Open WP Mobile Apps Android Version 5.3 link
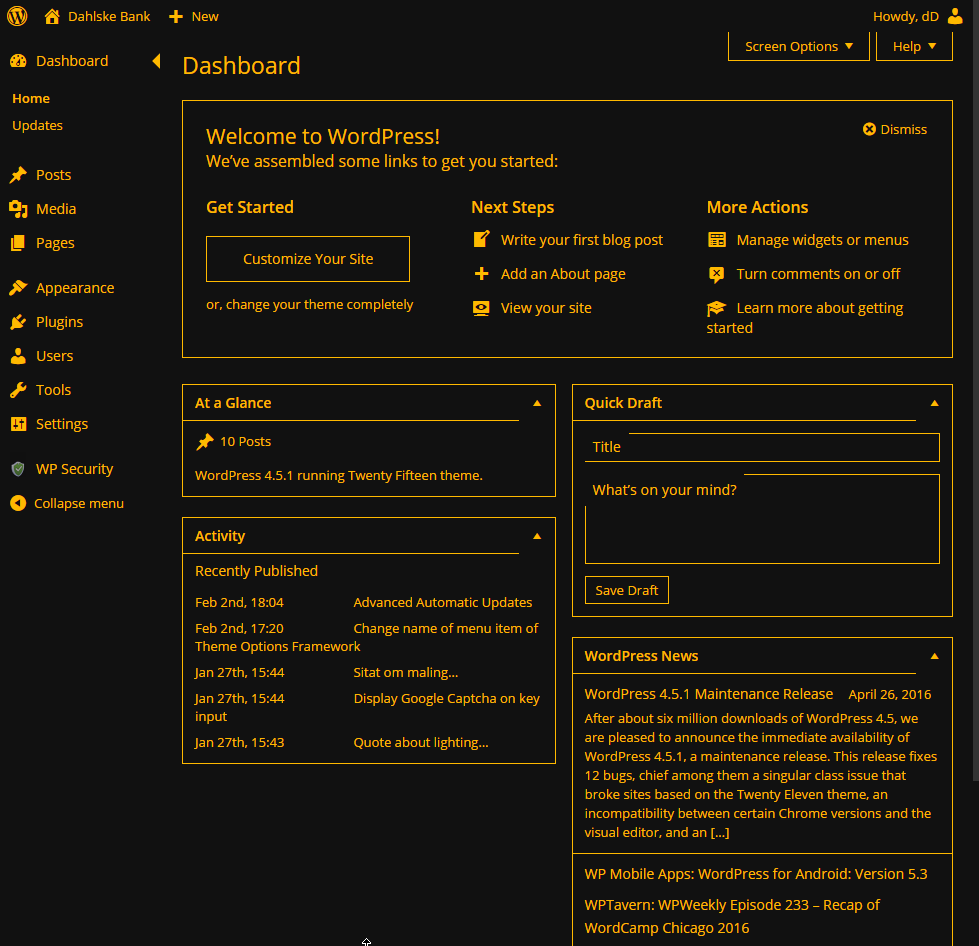This screenshot has width=979, height=946. (756, 874)
